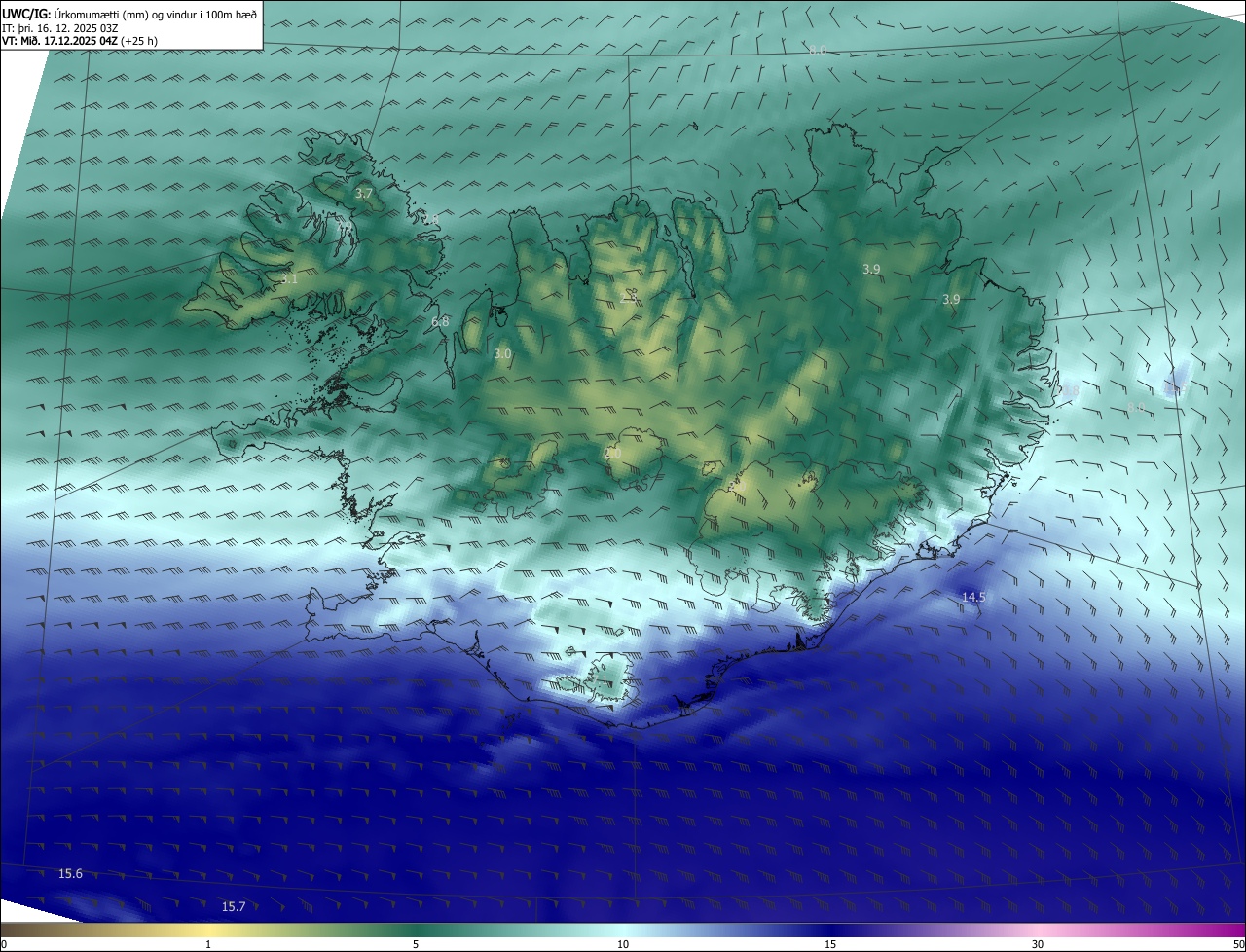Click the 15.6 value label
This screenshot has height=952, width=1246.
70,874
